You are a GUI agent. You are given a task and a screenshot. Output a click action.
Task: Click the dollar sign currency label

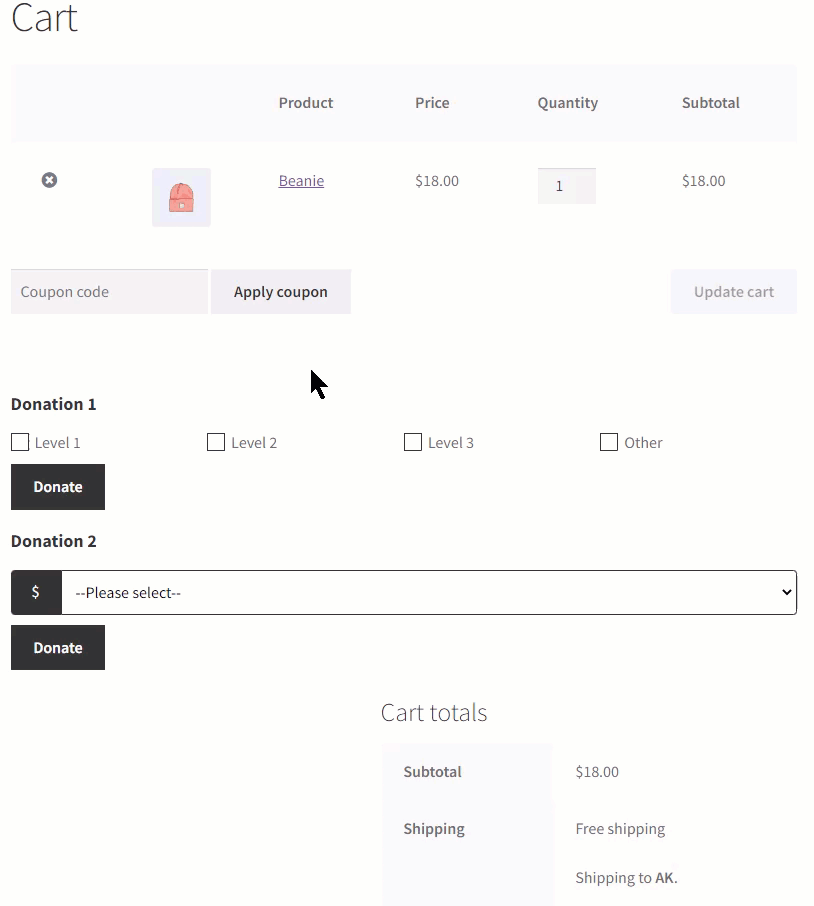36,593
